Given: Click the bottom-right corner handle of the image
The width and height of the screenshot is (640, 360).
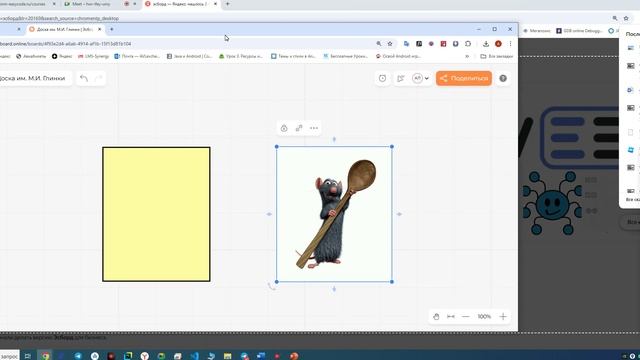Looking at the screenshot, I should coord(392,282).
